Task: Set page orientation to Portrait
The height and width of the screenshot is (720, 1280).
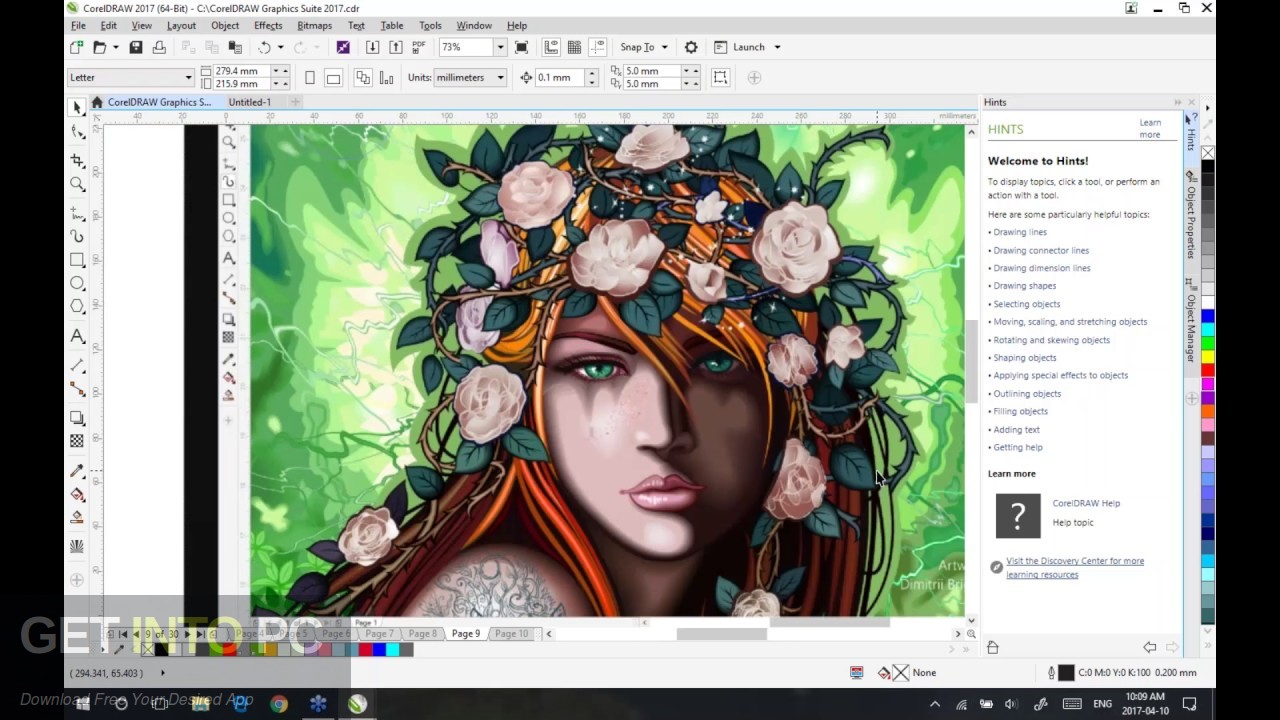Action: (x=310, y=78)
